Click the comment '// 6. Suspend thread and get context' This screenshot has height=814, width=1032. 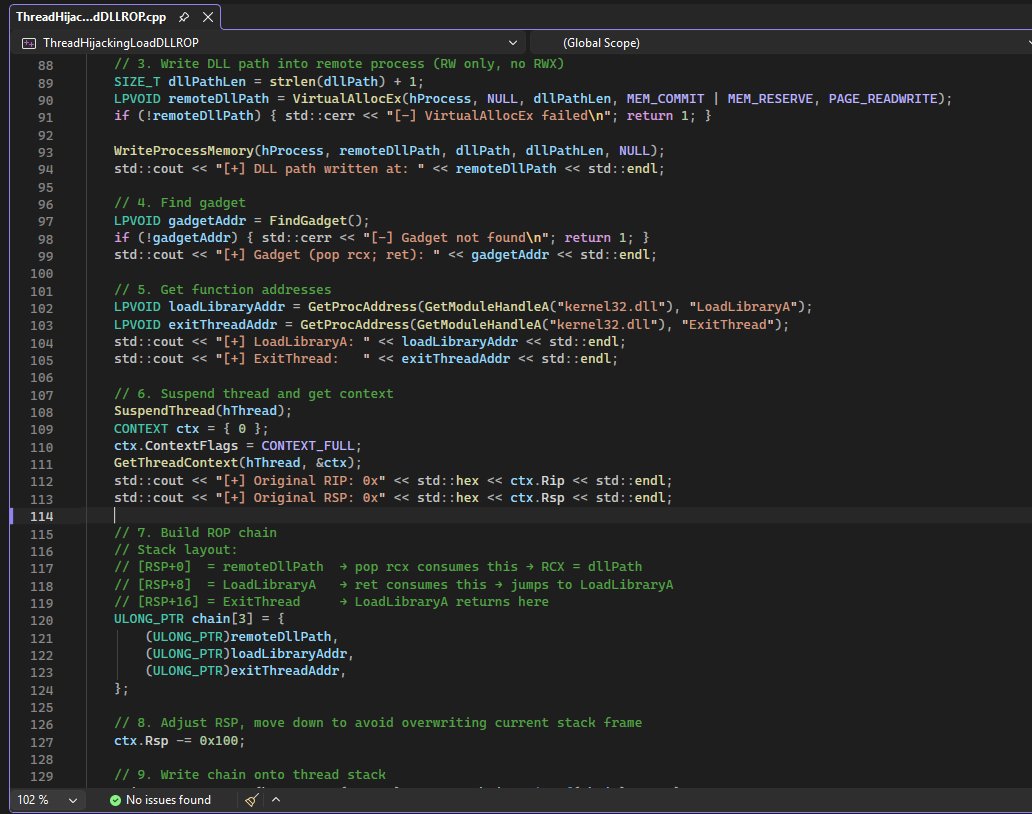pos(253,394)
